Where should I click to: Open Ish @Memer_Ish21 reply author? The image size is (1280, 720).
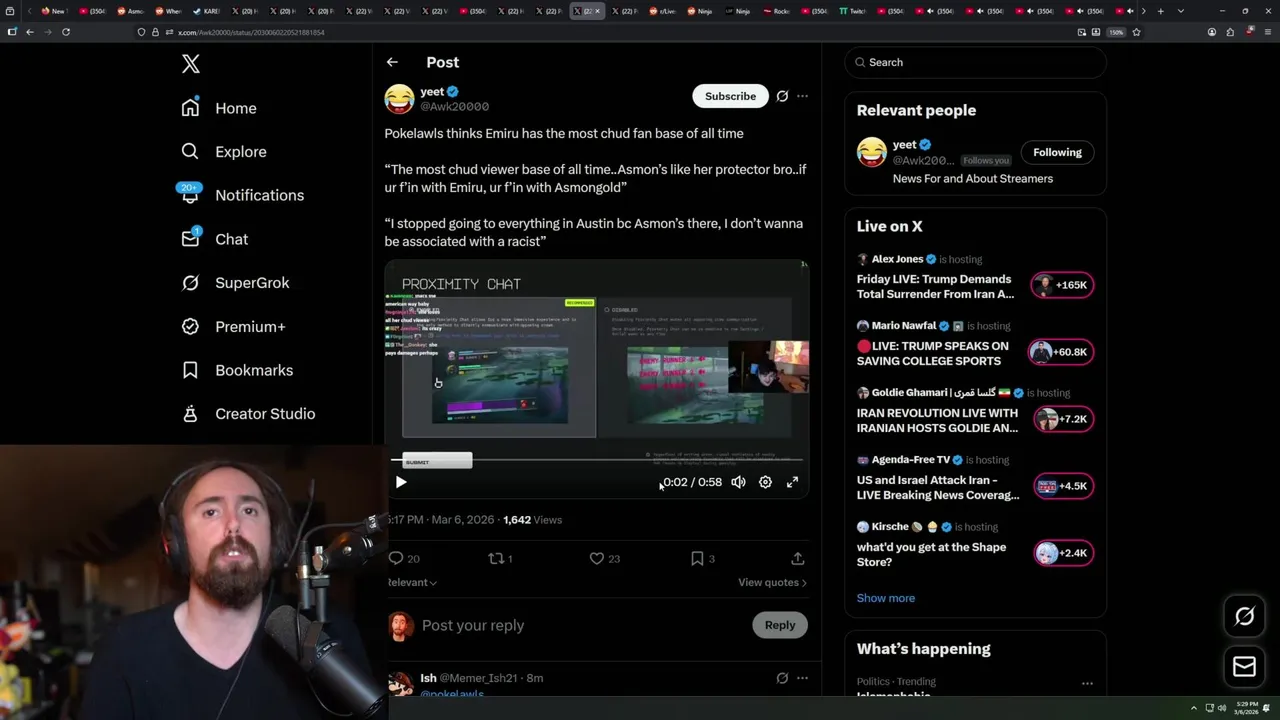click(468, 678)
